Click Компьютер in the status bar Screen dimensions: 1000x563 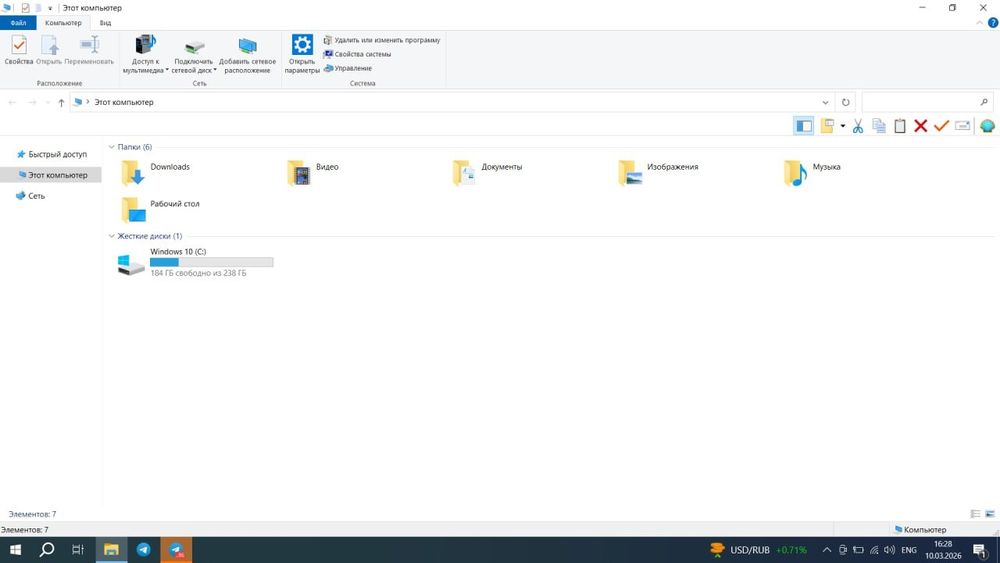tap(920, 529)
